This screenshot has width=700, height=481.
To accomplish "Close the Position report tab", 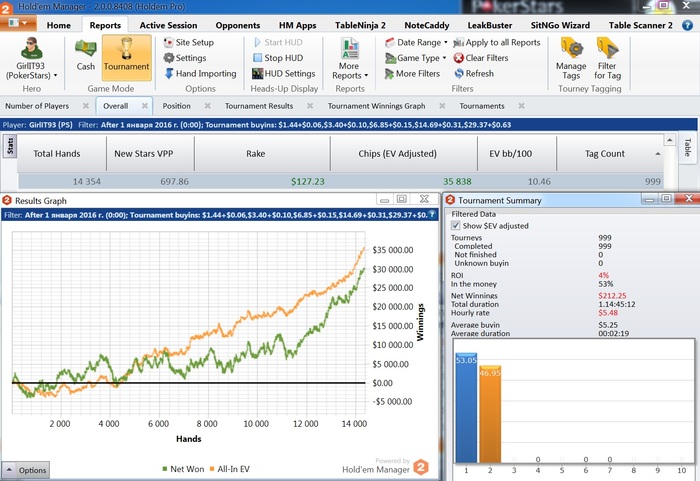I will tap(208, 106).
